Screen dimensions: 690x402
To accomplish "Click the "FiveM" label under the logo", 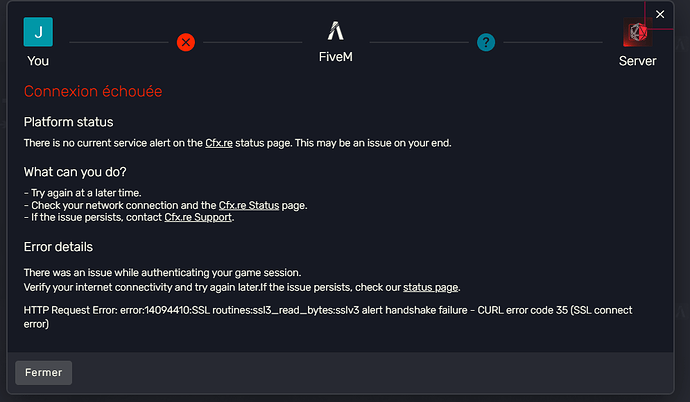I will click(335, 59).
